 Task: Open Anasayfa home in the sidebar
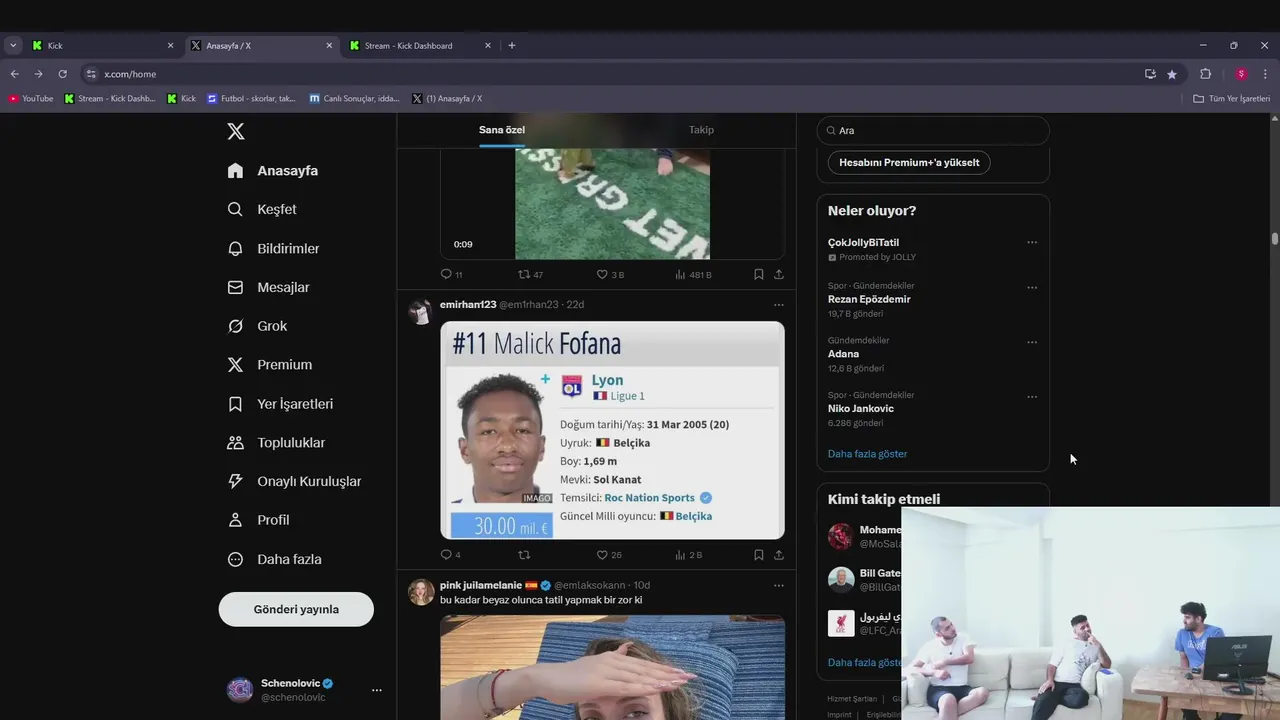tap(272, 170)
